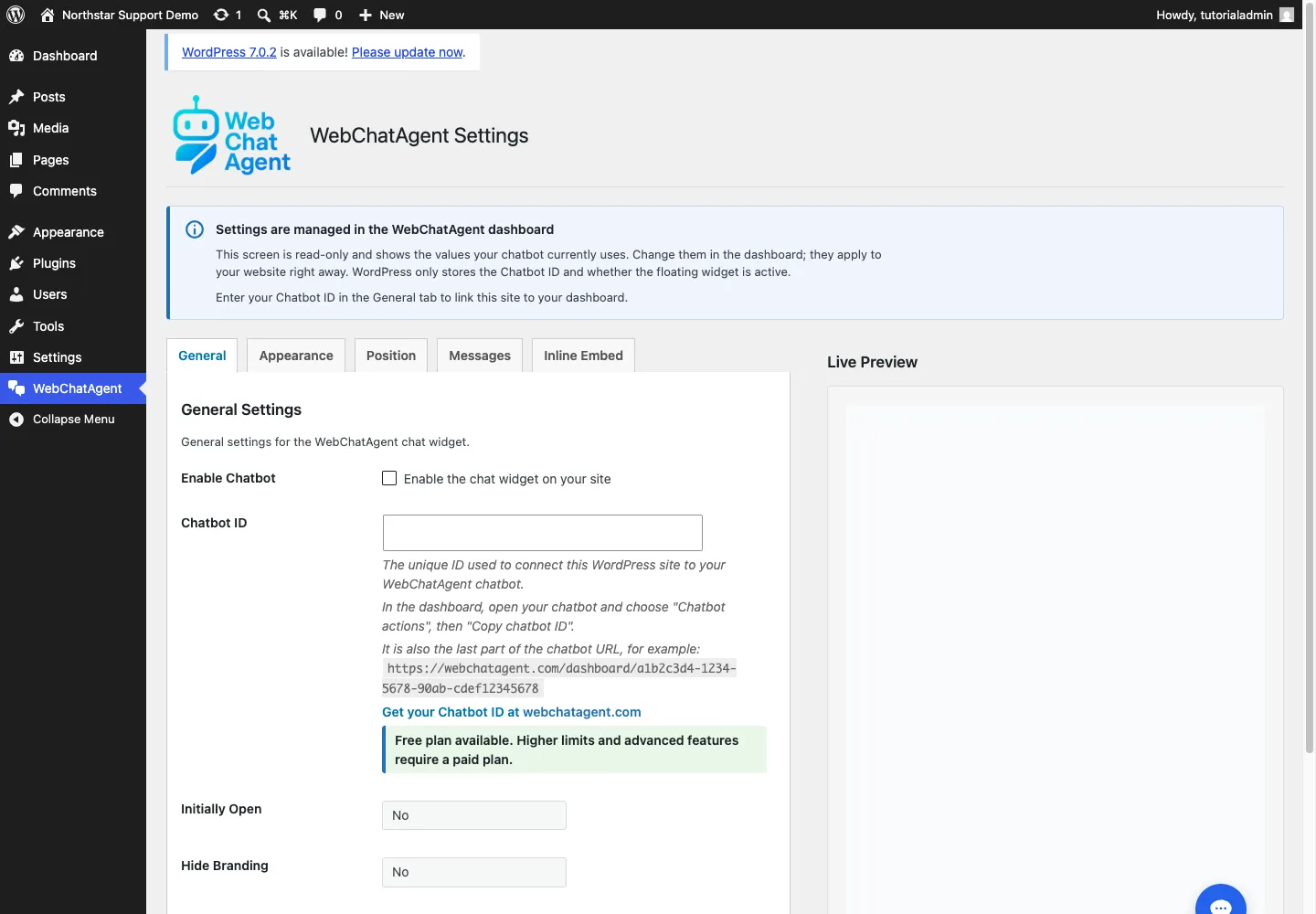The width and height of the screenshot is (1316, 914).
Task: Open Posts in the sidebar menu
Action: [x=73, y=97]
